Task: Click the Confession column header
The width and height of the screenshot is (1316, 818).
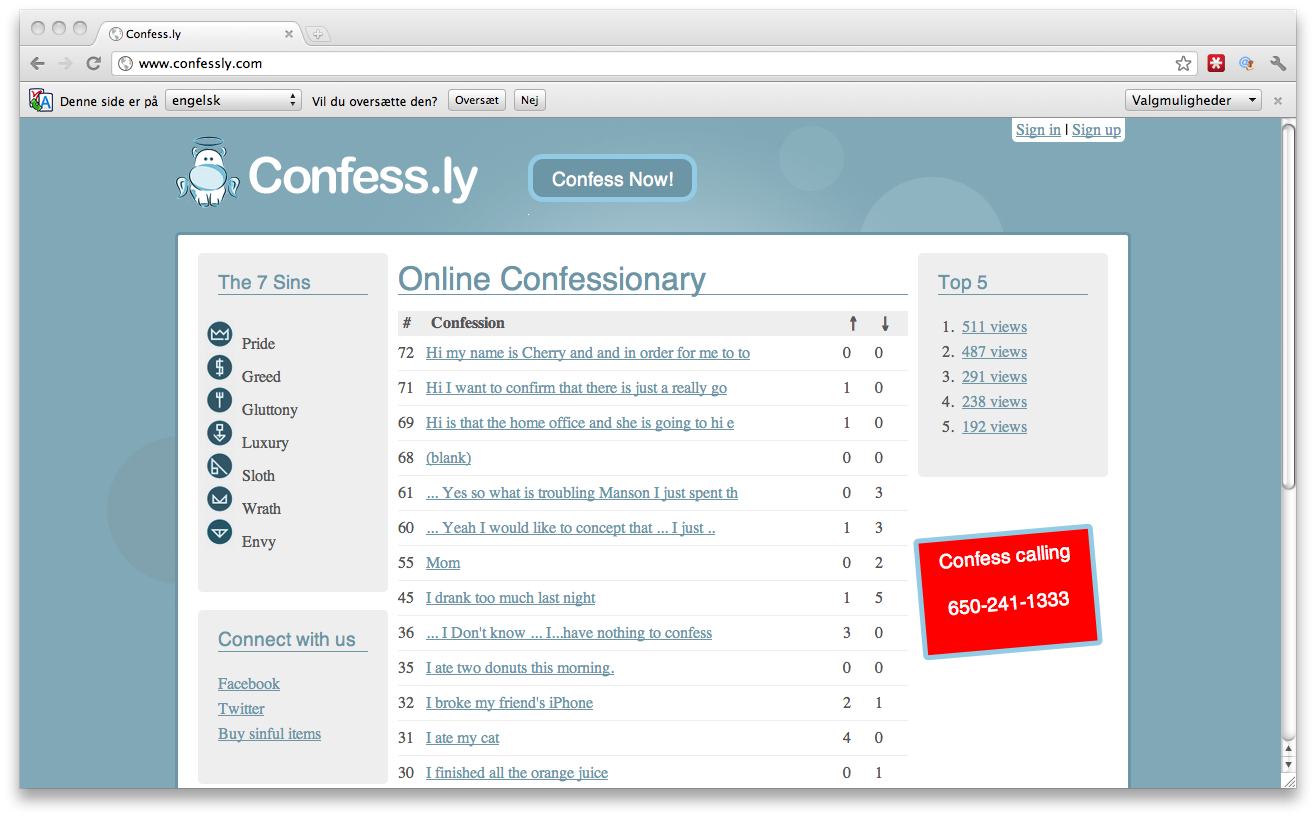Action: (x=468, y=323)
